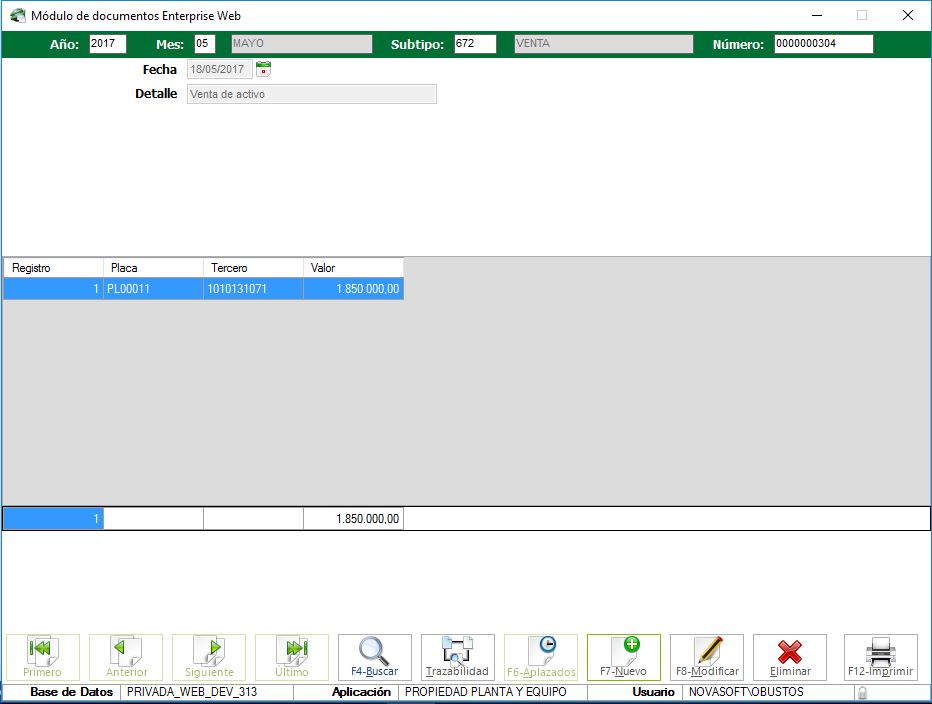Click the padlock icon in status bar
Image resolution: width=932 pixels, height=704 pixels.
[862, 693]
